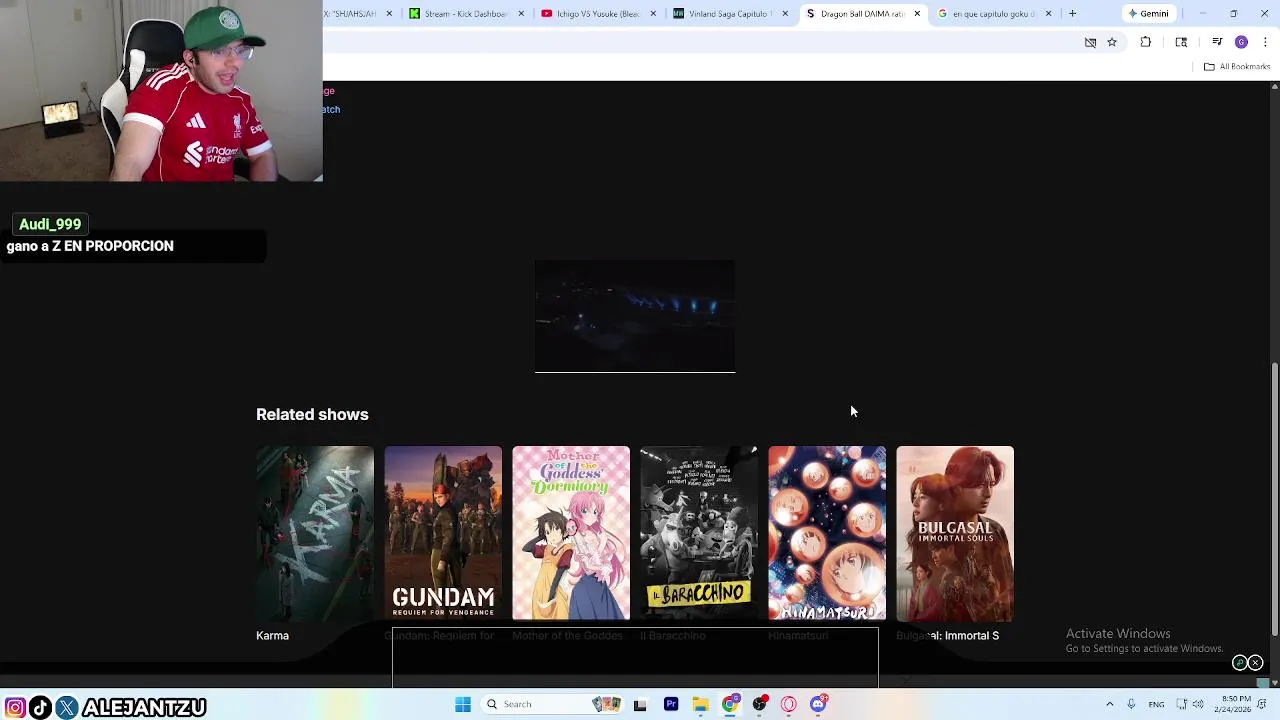Open a new browser tab
1280x720 pixels.
[1072, 14]
